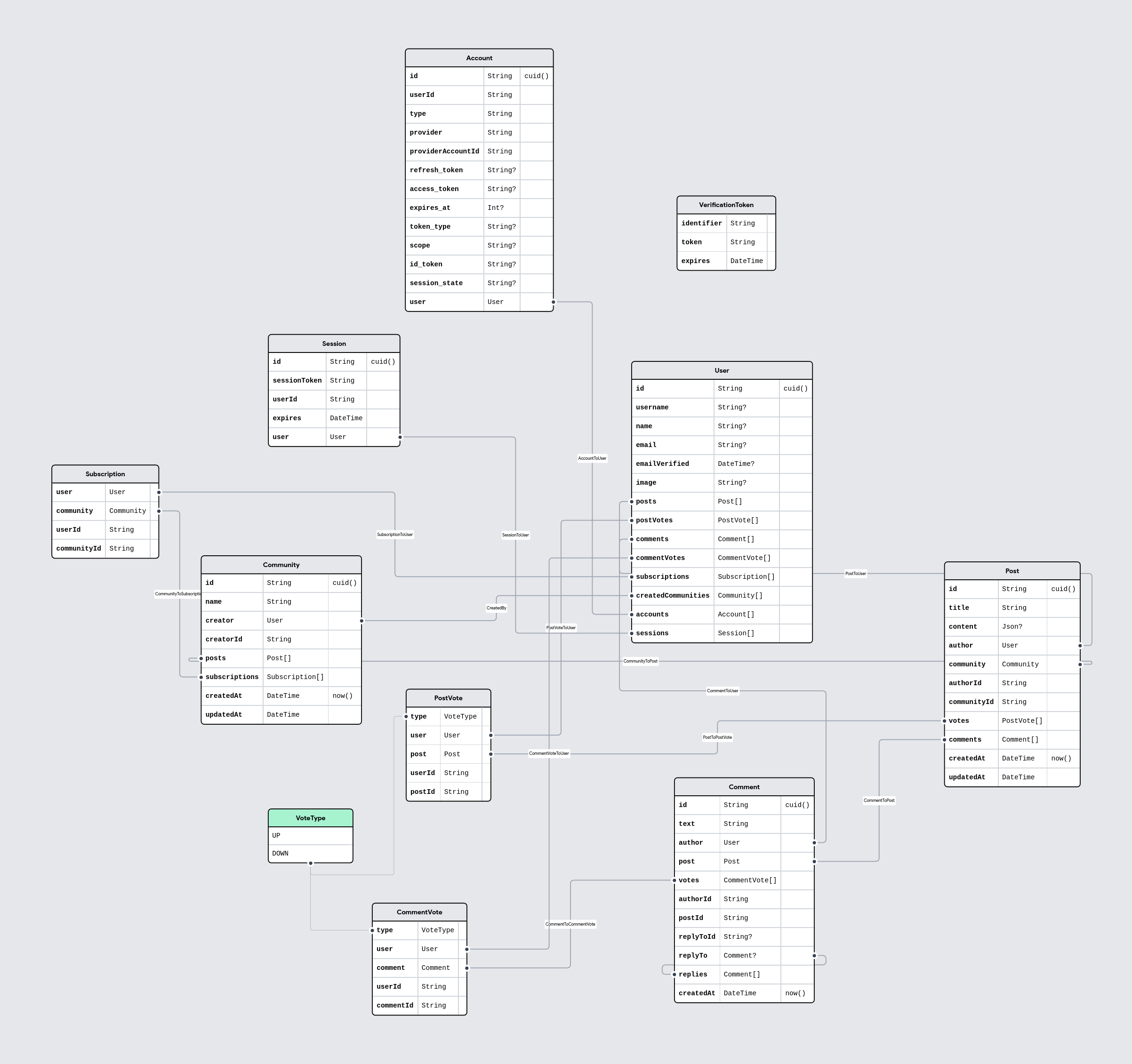
Task: Click the Comment? type cell
Action: 750,955
